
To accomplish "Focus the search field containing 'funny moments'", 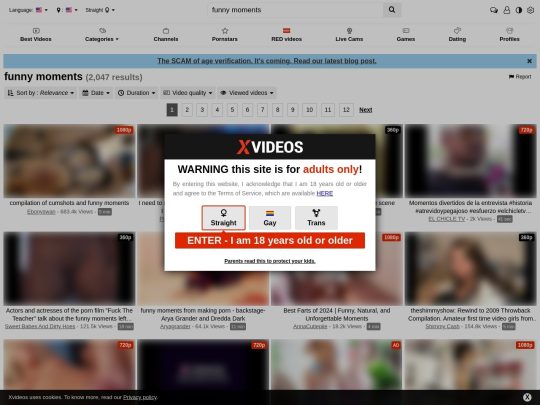I will [295, 10].
